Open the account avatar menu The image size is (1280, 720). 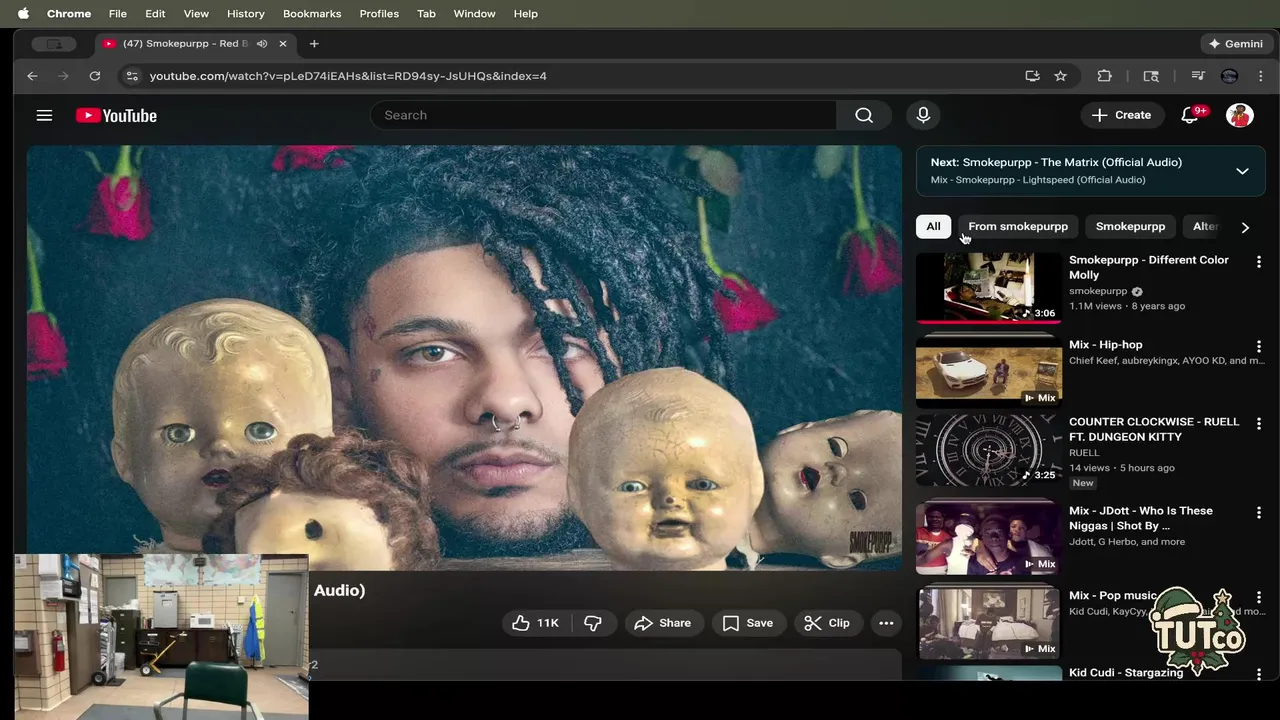pyautogui.click(x=1240, y=115)
